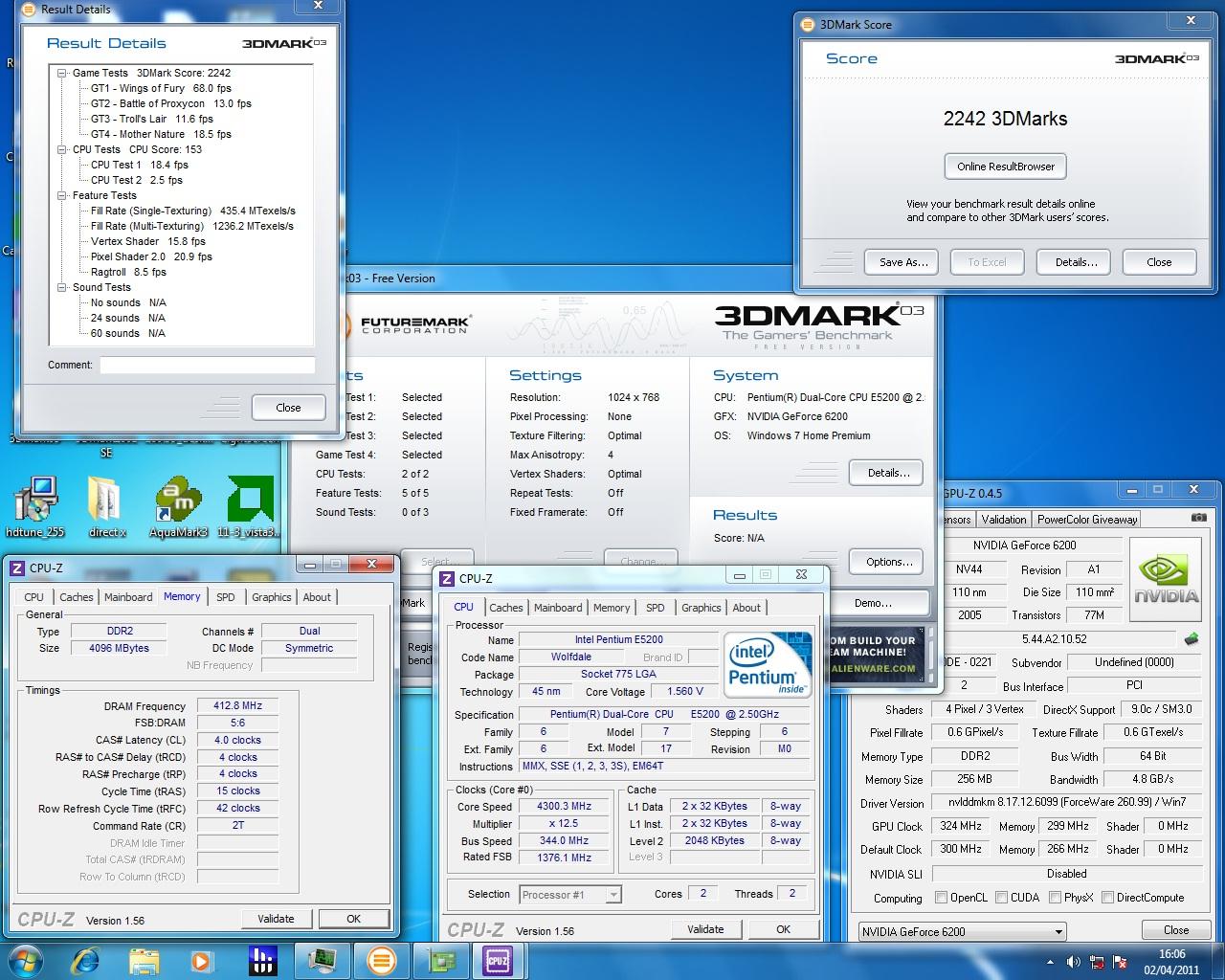Image resolution: width=1225 pixels, height=980 pixels.
Task: Launch Windows Media Player from the taskbar
Action: tap(201, 960)
